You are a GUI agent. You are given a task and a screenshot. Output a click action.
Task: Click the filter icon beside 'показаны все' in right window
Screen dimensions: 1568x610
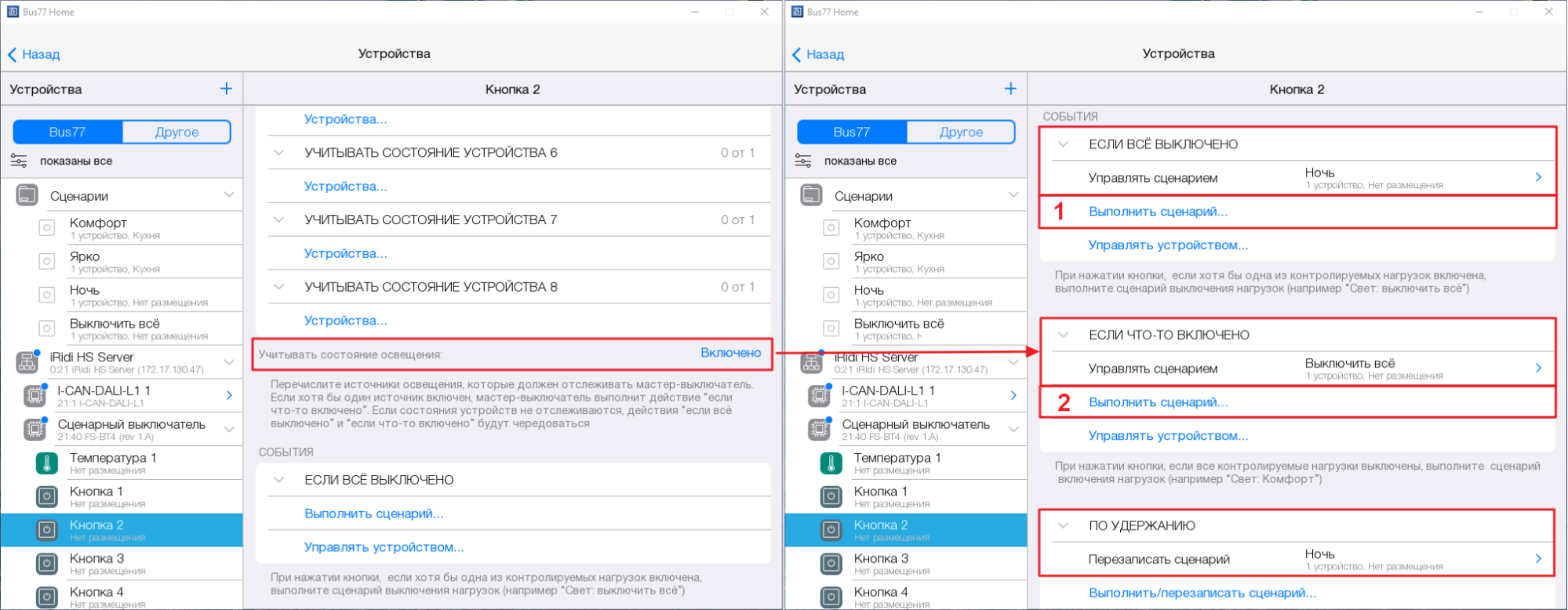click(x=803, y=161)
